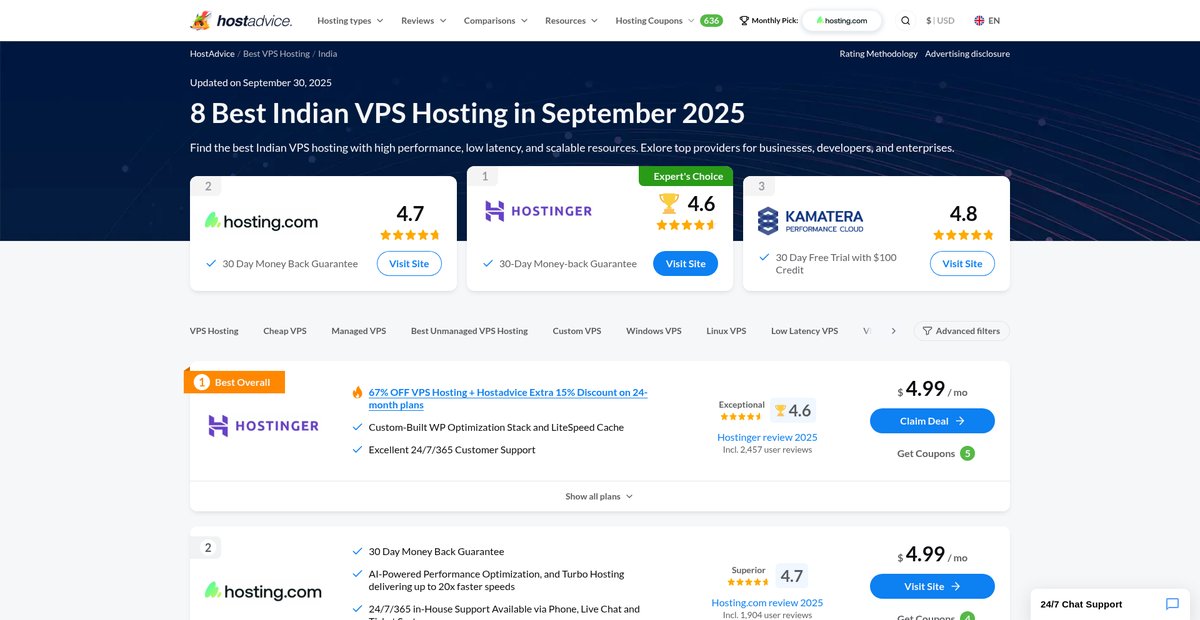Open the Hosting.com review 2025 link

tap(767, 603)
